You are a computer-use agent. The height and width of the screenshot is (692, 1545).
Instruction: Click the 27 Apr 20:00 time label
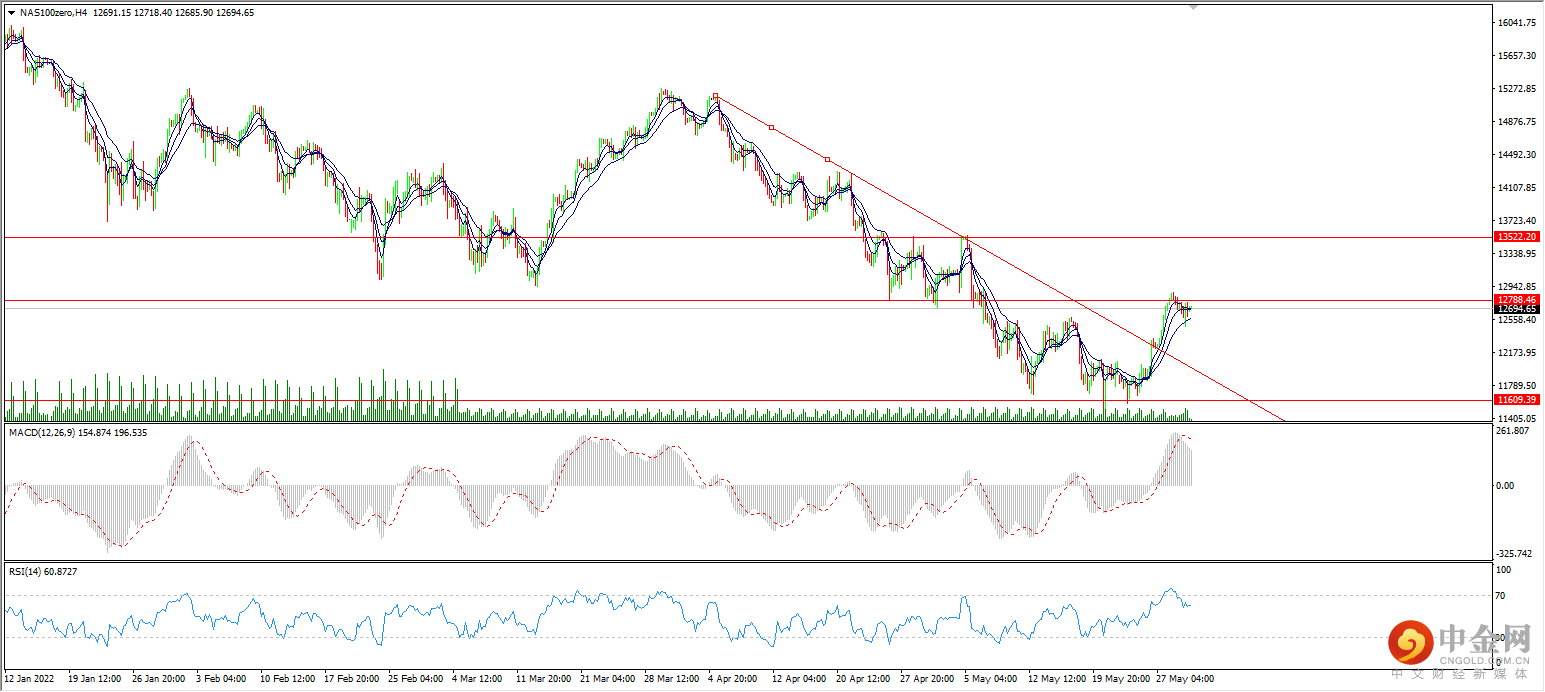click(x=927, y=678)
